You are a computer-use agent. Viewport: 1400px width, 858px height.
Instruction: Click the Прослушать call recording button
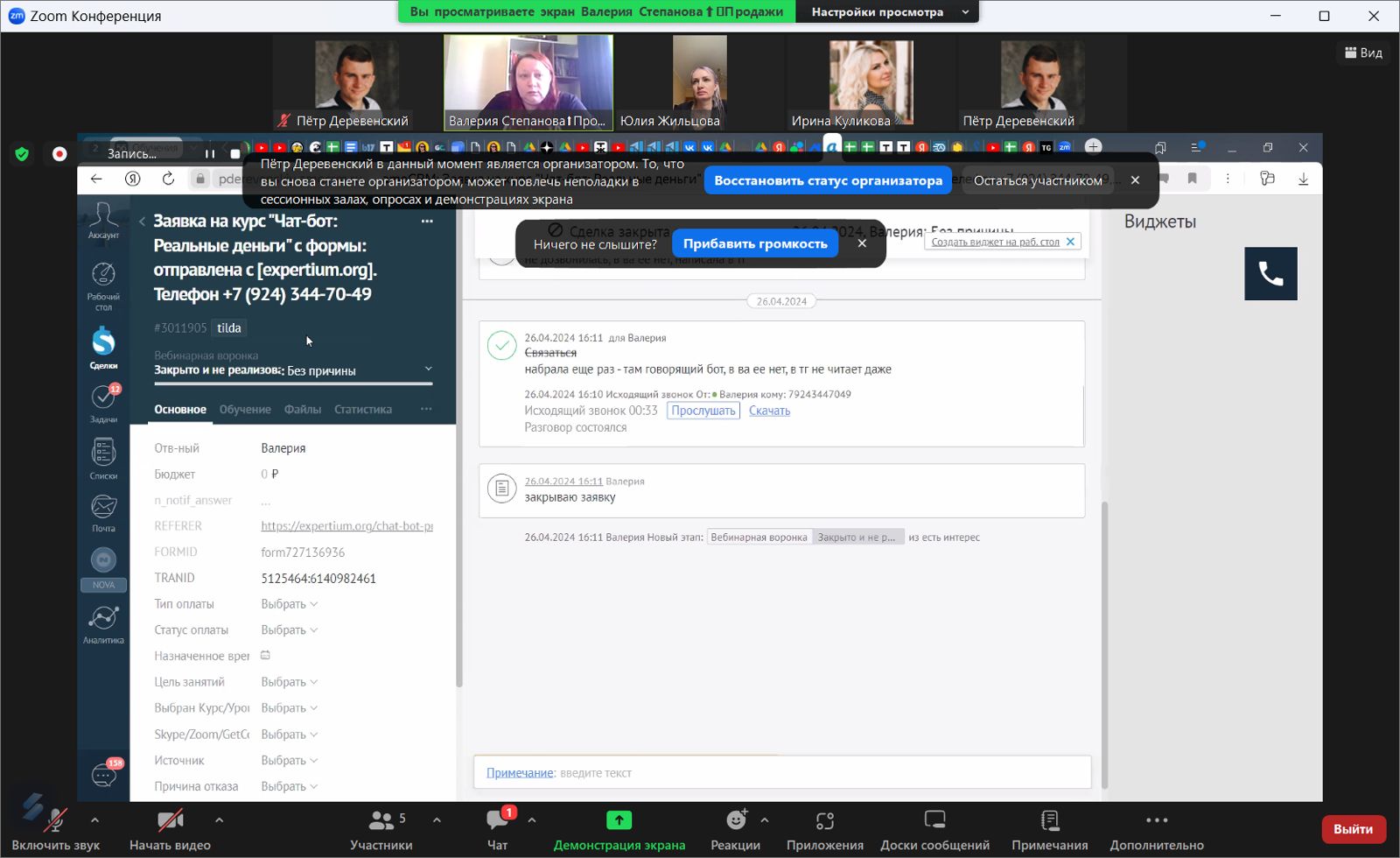[703, 411]
